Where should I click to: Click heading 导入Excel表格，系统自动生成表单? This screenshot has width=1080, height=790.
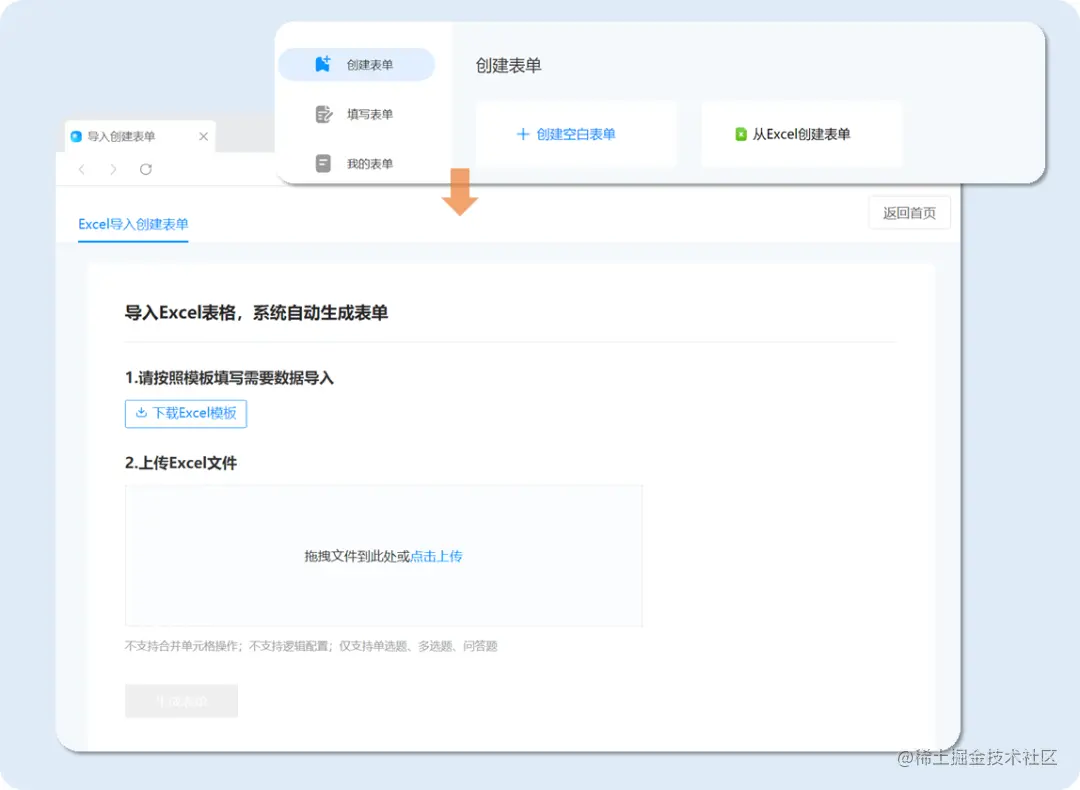(256, 313)
